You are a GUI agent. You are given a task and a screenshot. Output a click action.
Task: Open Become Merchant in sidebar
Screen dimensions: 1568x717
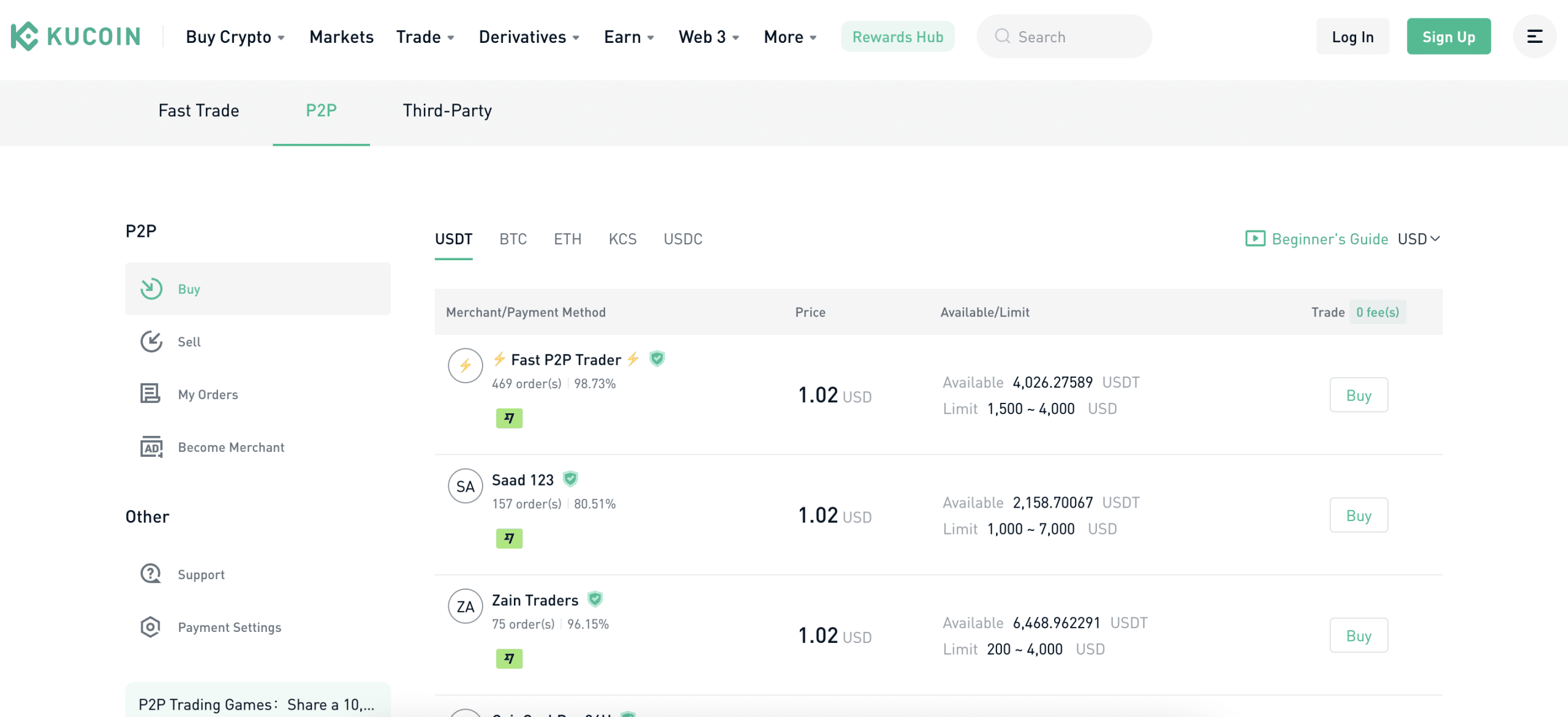coord(258,447)
